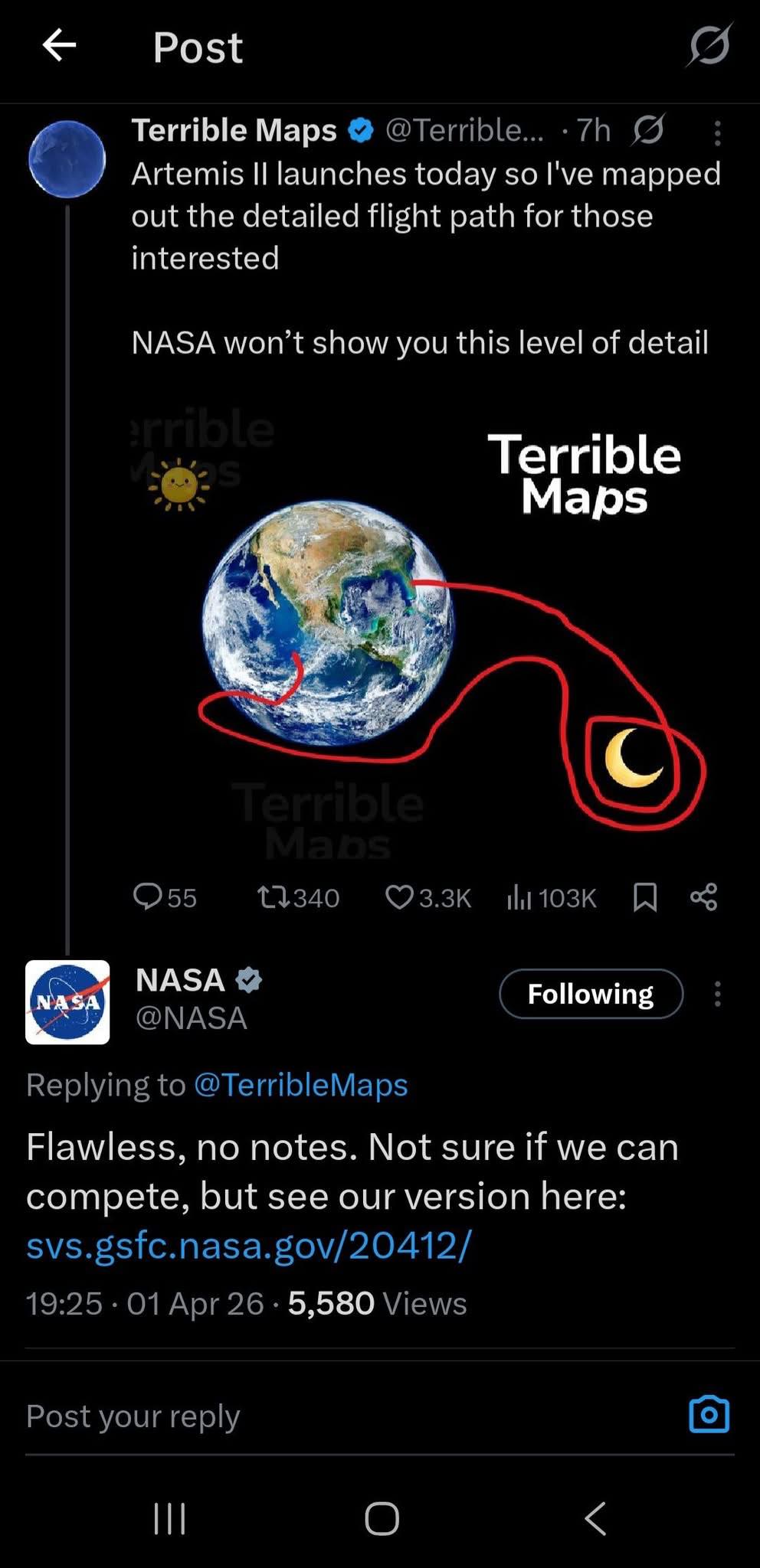The width and height of the screenshot is (760, 1568).
Task: Toggle the Following button for NASA
Action: tap(591, 994)
